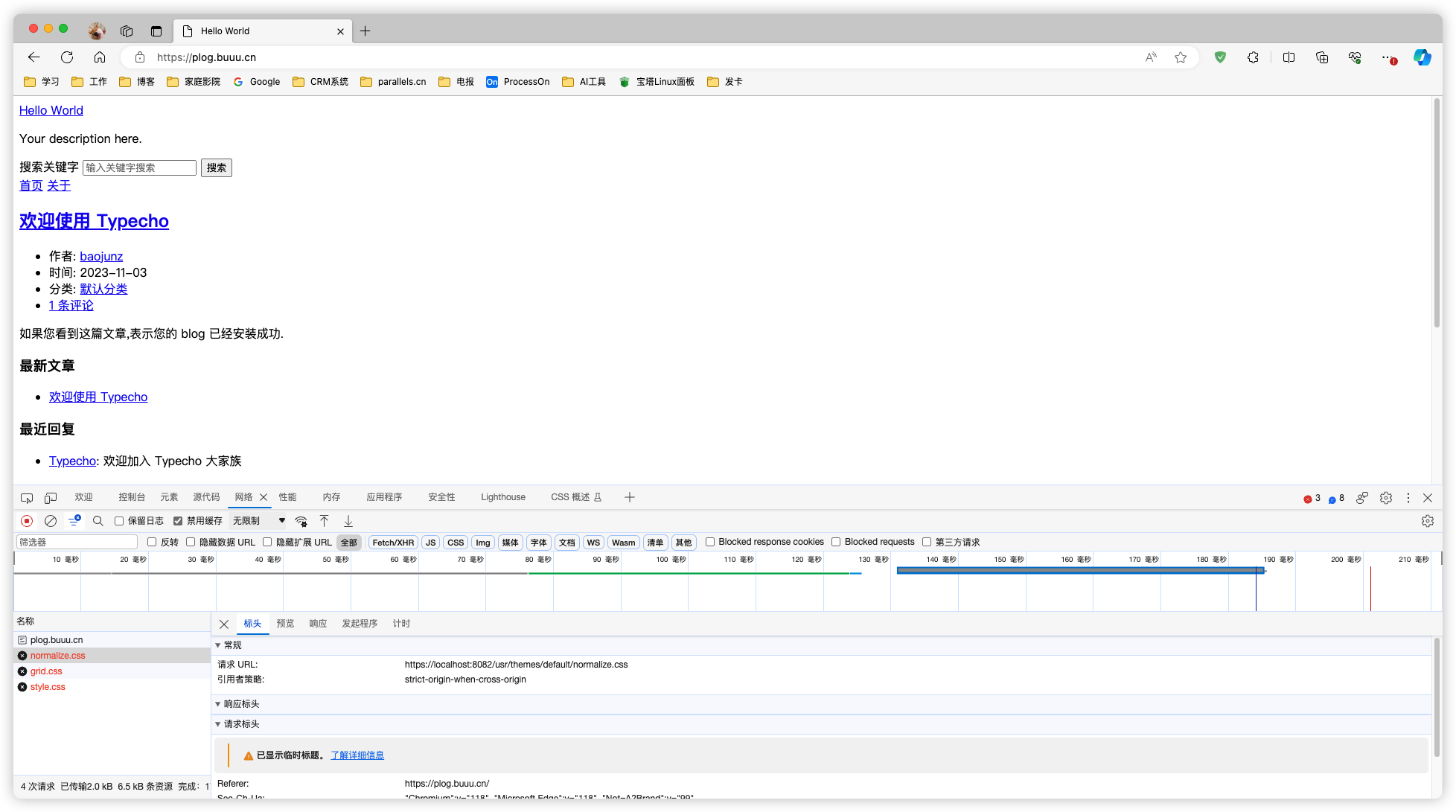
Task: Switch to the 计时 details tab
Action: [401, 624]
